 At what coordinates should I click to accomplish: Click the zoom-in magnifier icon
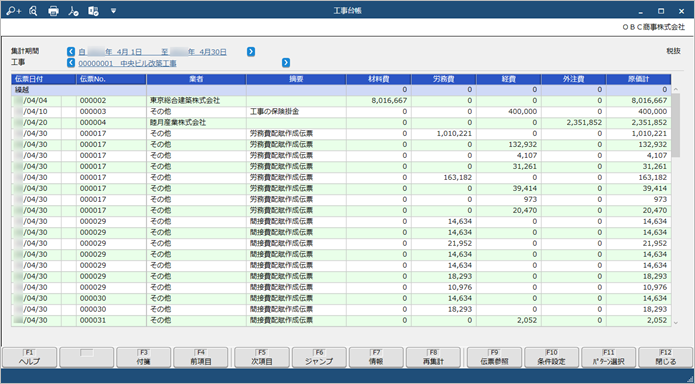13,11
